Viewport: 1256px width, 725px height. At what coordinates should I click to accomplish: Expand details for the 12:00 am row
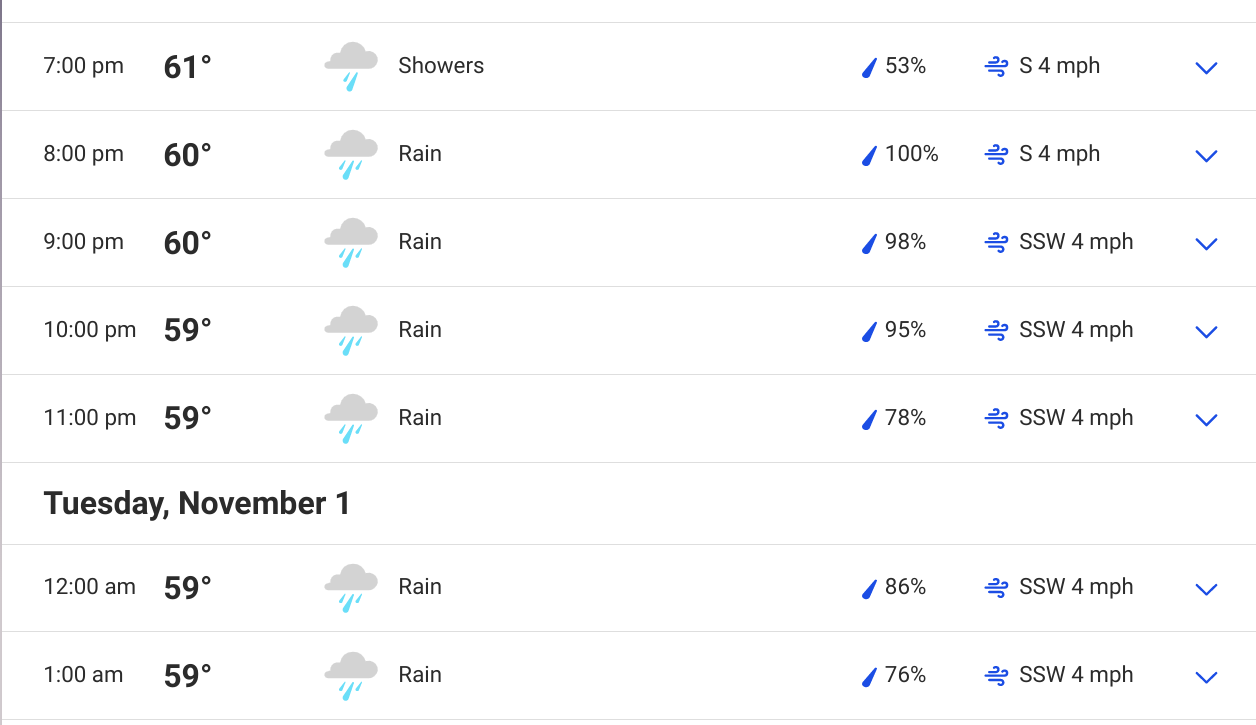coord(1207,589)
